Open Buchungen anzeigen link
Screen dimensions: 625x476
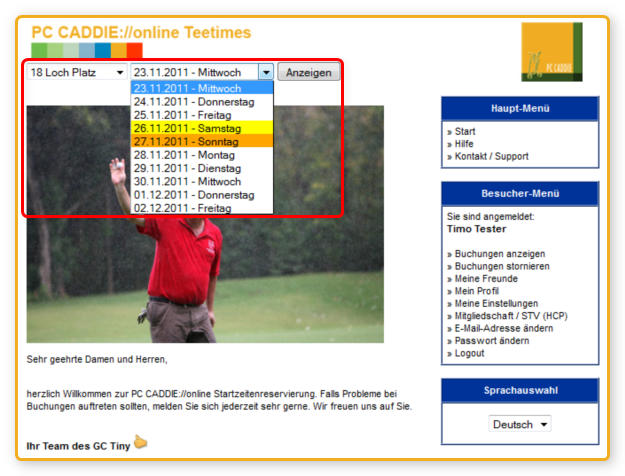(500, 255)
